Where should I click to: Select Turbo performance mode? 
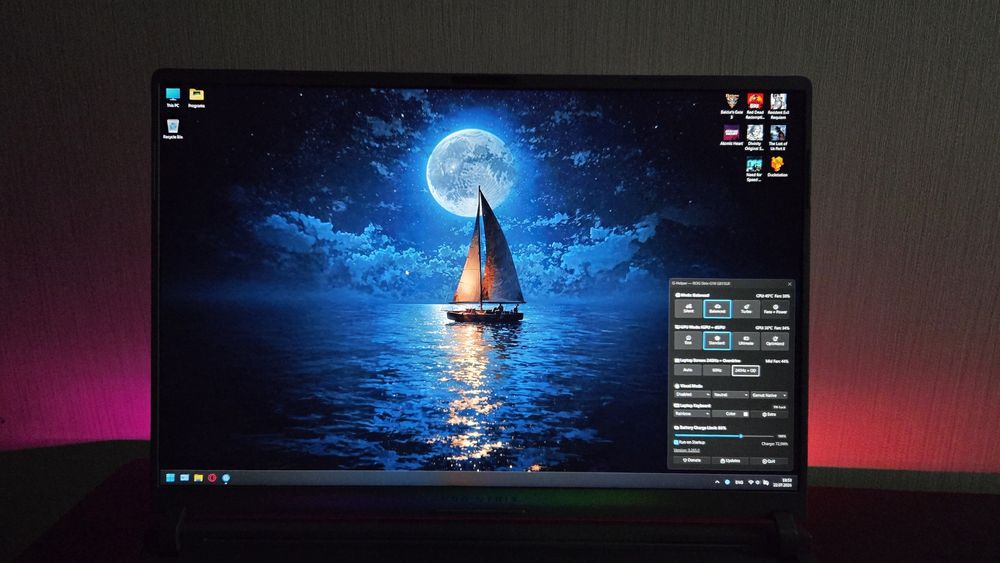click(746, 309)
